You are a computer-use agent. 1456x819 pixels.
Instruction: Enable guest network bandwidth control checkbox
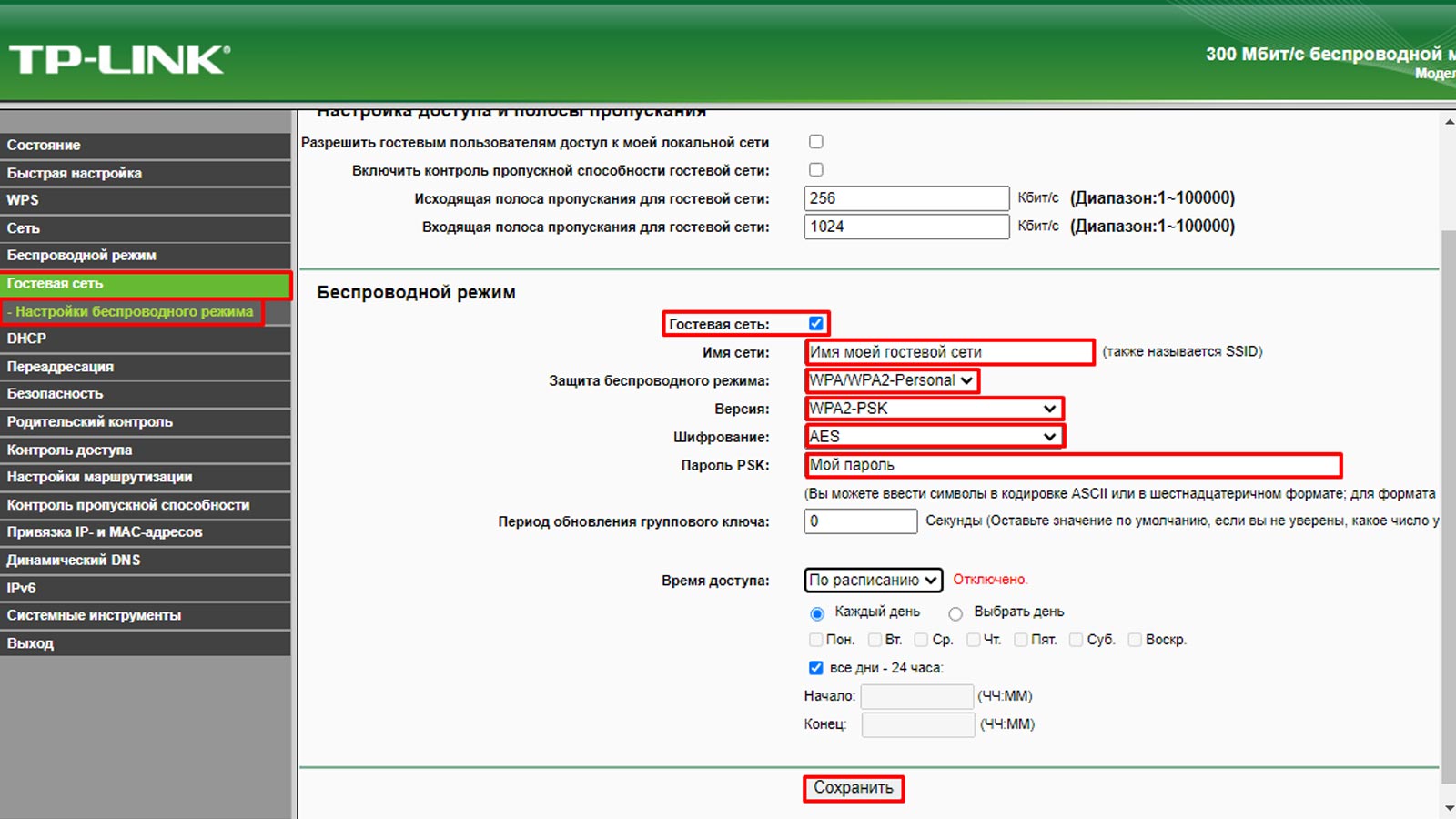coord(816,170)
